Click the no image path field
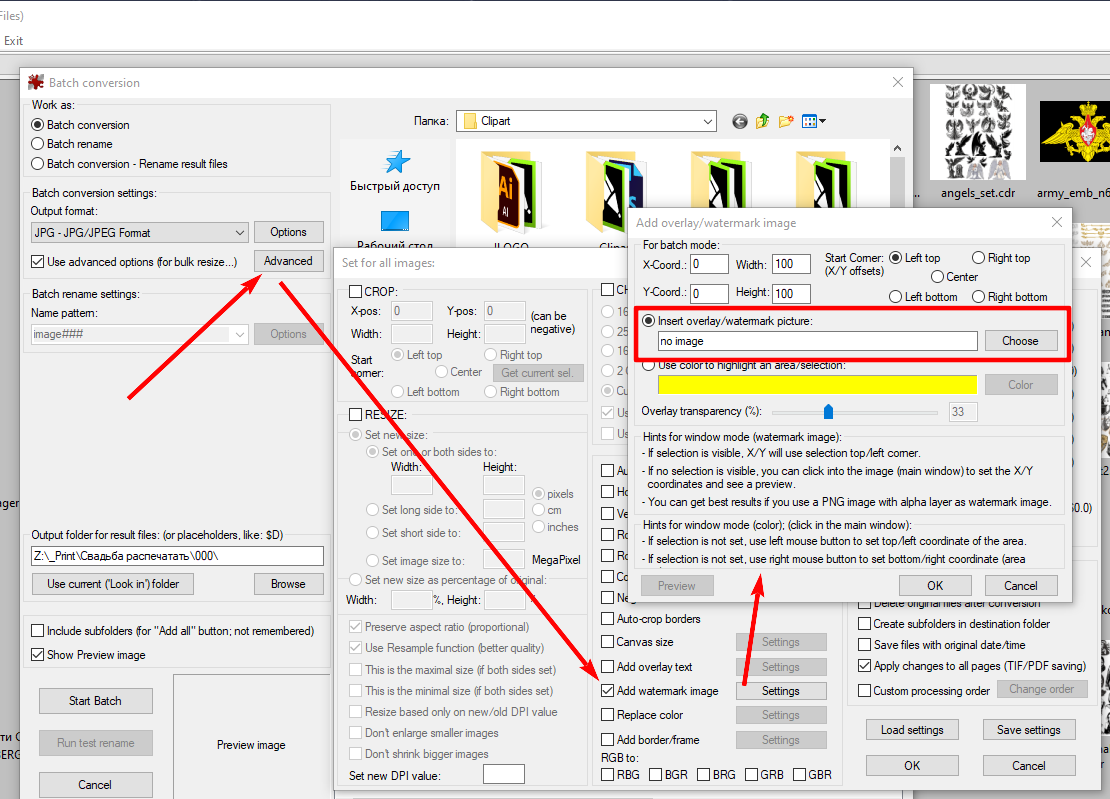 (818, 341)
